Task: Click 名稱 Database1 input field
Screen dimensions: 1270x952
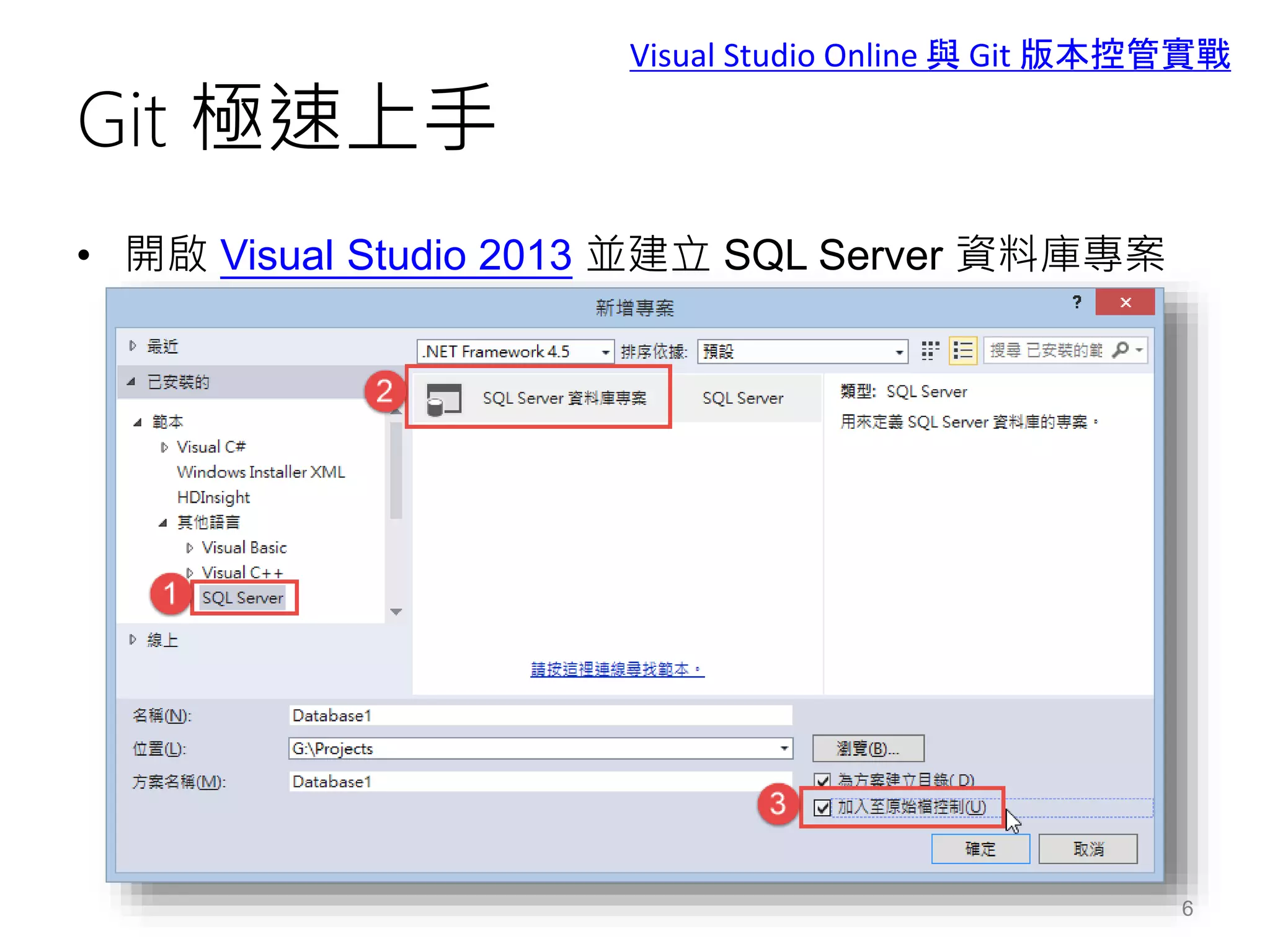Action: [x=540, y=716]
